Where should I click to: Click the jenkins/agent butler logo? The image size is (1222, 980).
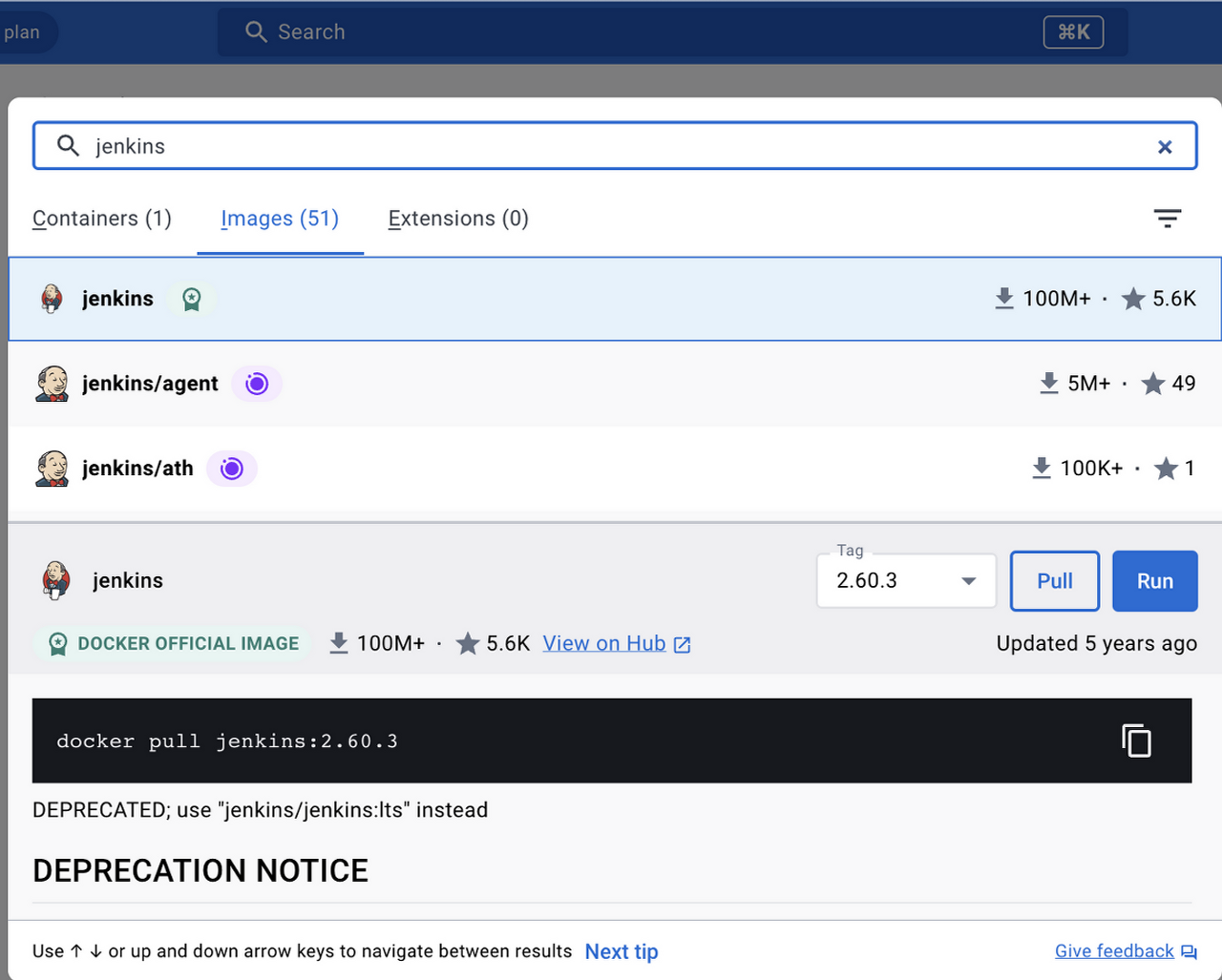tap(52, 384)
